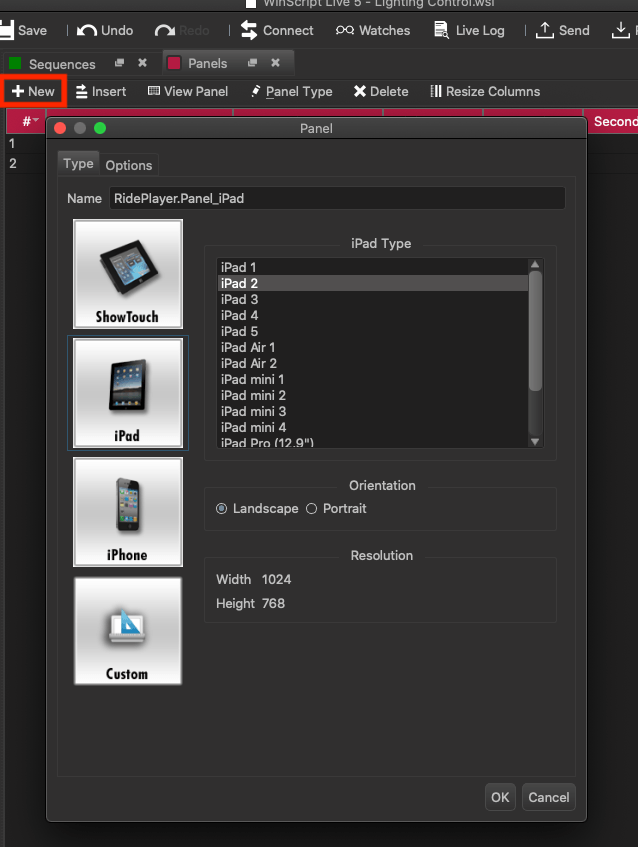
Task: Select iPad mini 2 in the list
Action: [x=373, y=395]
